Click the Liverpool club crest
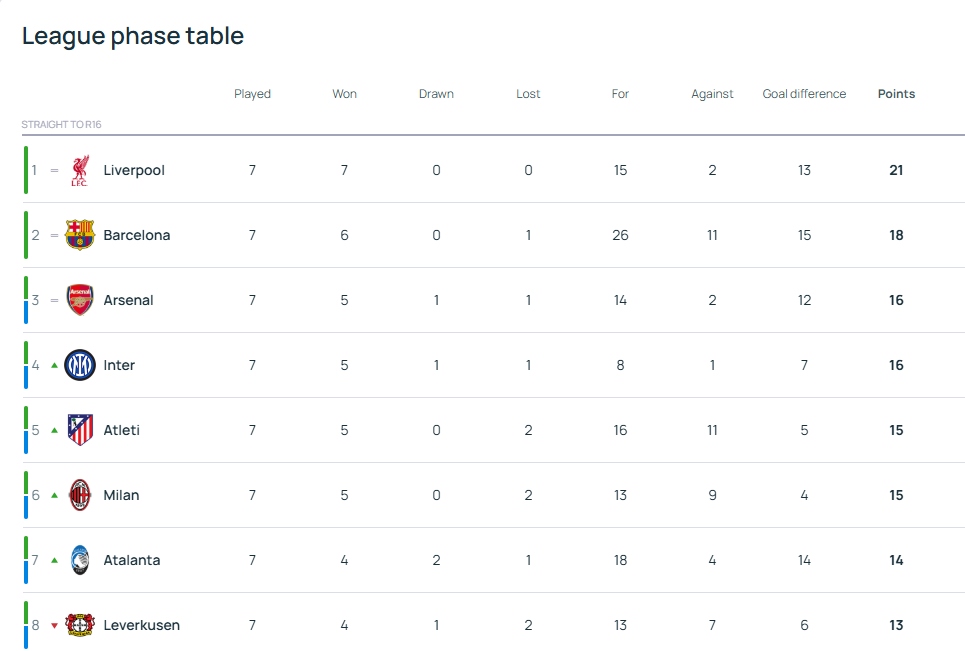The height and width of the screenshot is (651, 965). 79,170
